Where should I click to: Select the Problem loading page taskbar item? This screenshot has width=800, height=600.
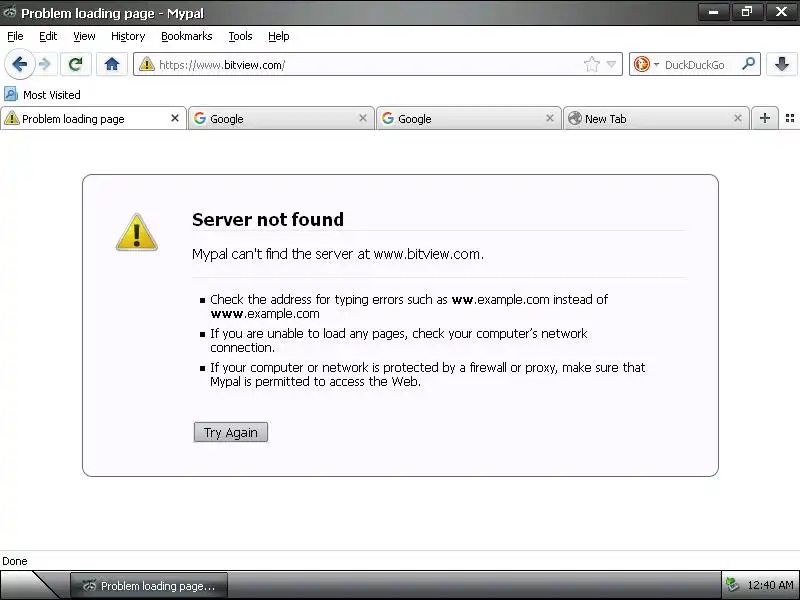point(148,586)
